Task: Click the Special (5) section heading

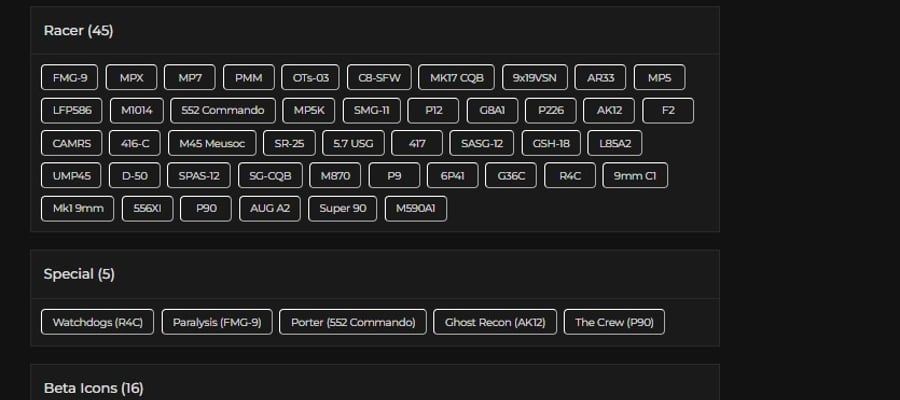Action: point(79,274)
